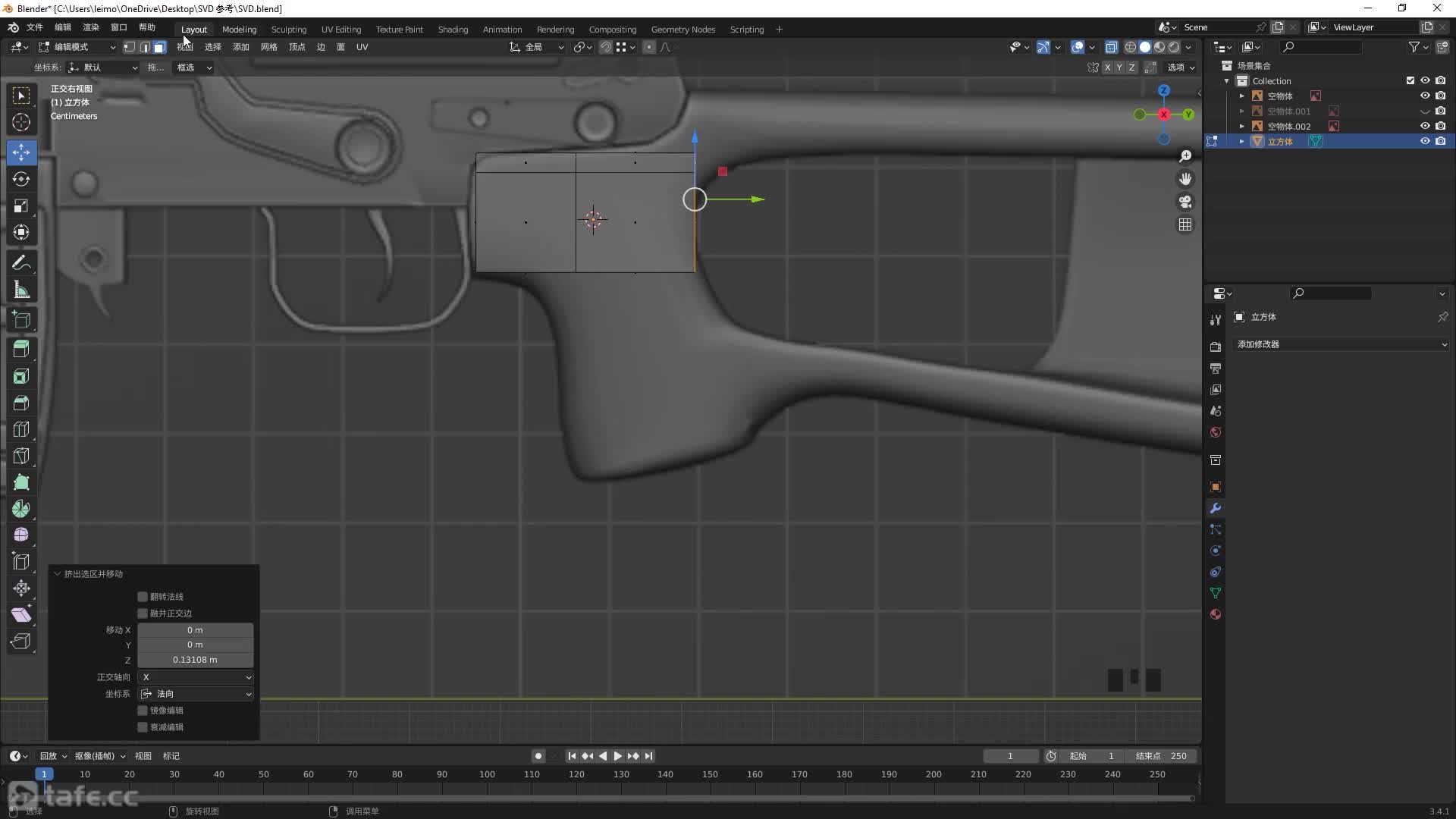Toggle camera view icon in viewport

tap(1185, 202)
